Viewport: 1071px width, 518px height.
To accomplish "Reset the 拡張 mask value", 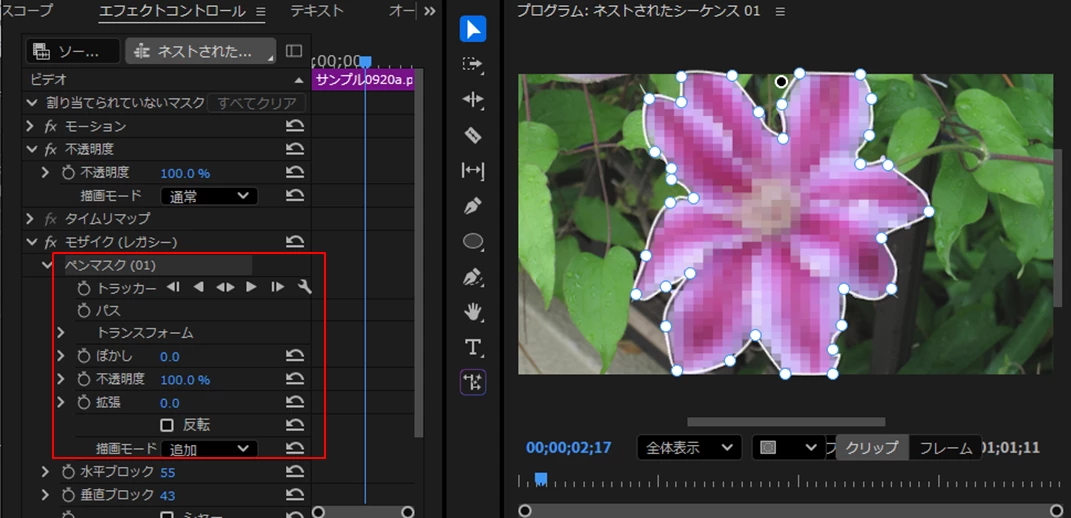I will click(x=294, y=403).
